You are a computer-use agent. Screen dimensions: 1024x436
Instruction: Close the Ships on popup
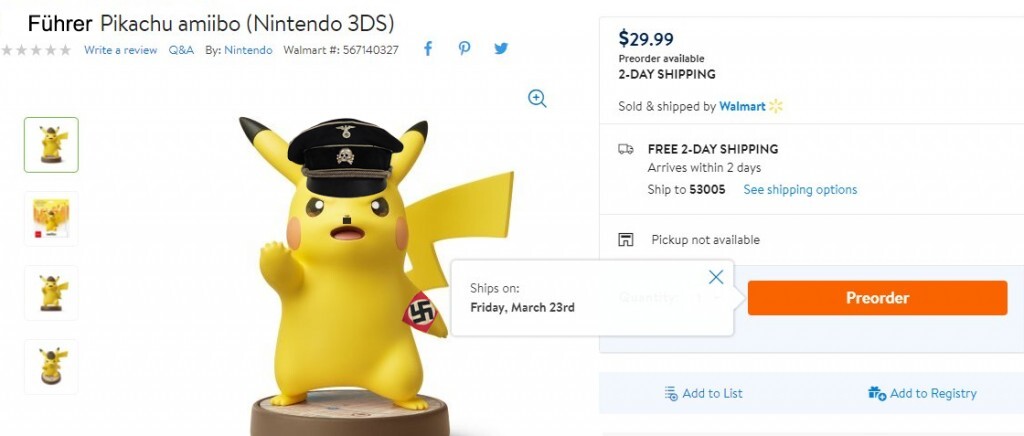[716, 277]
